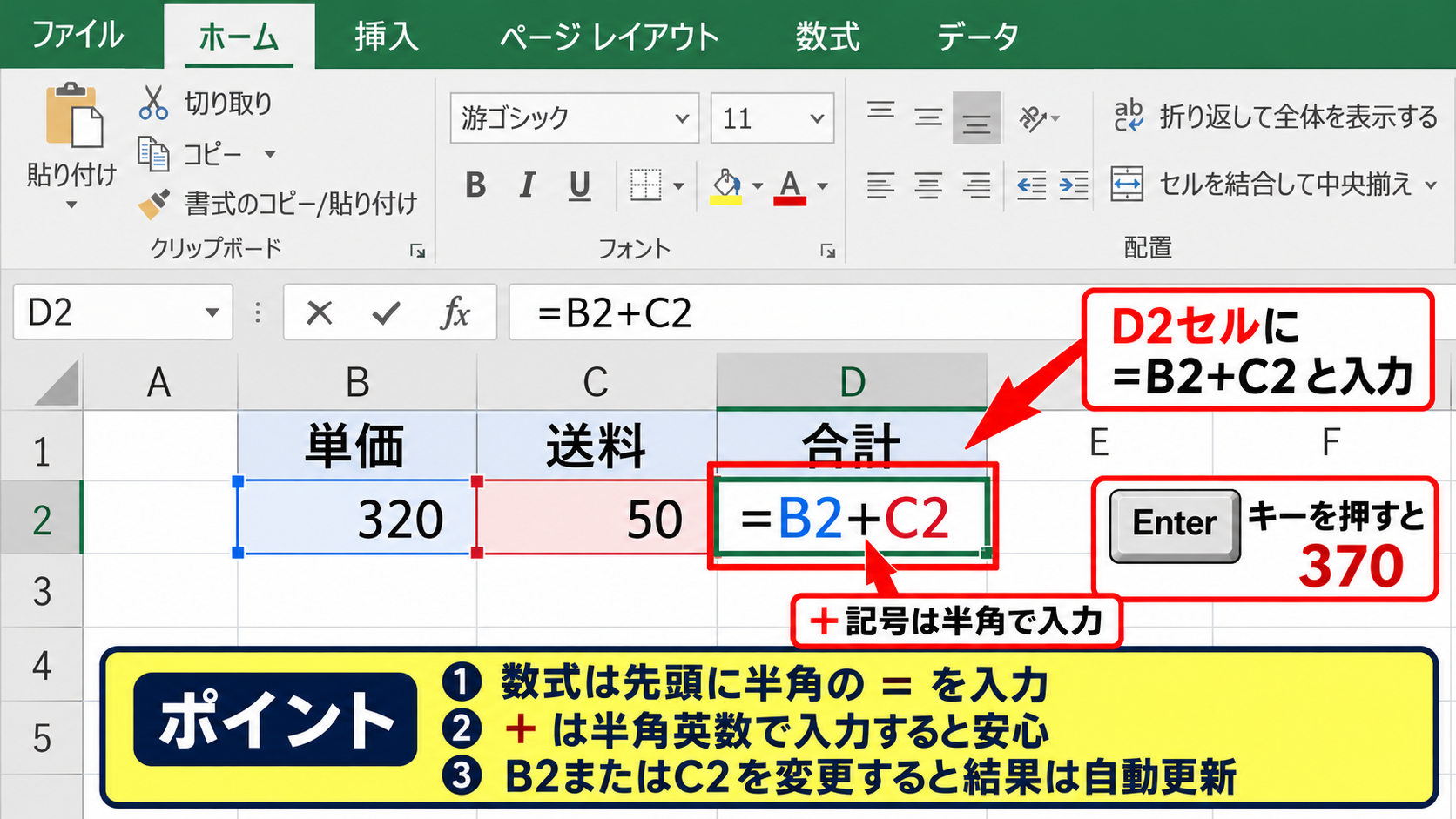Click the 切り取り label

click(x=228, y=104)
